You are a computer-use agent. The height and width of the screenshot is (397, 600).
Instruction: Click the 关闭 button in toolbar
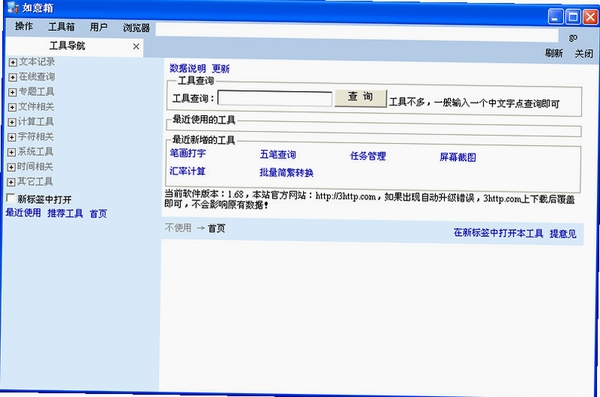[x=584, y=54]
